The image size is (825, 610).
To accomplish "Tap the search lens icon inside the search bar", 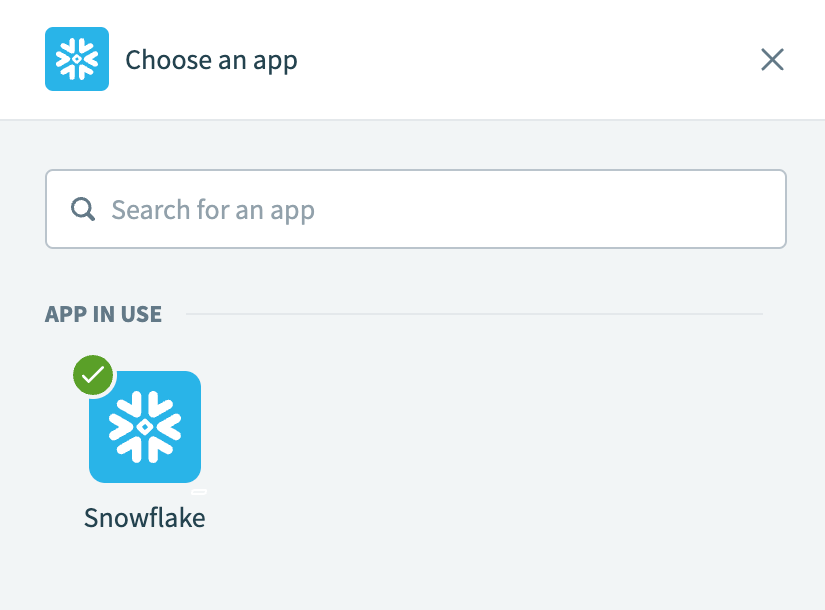I will (82, 209).
